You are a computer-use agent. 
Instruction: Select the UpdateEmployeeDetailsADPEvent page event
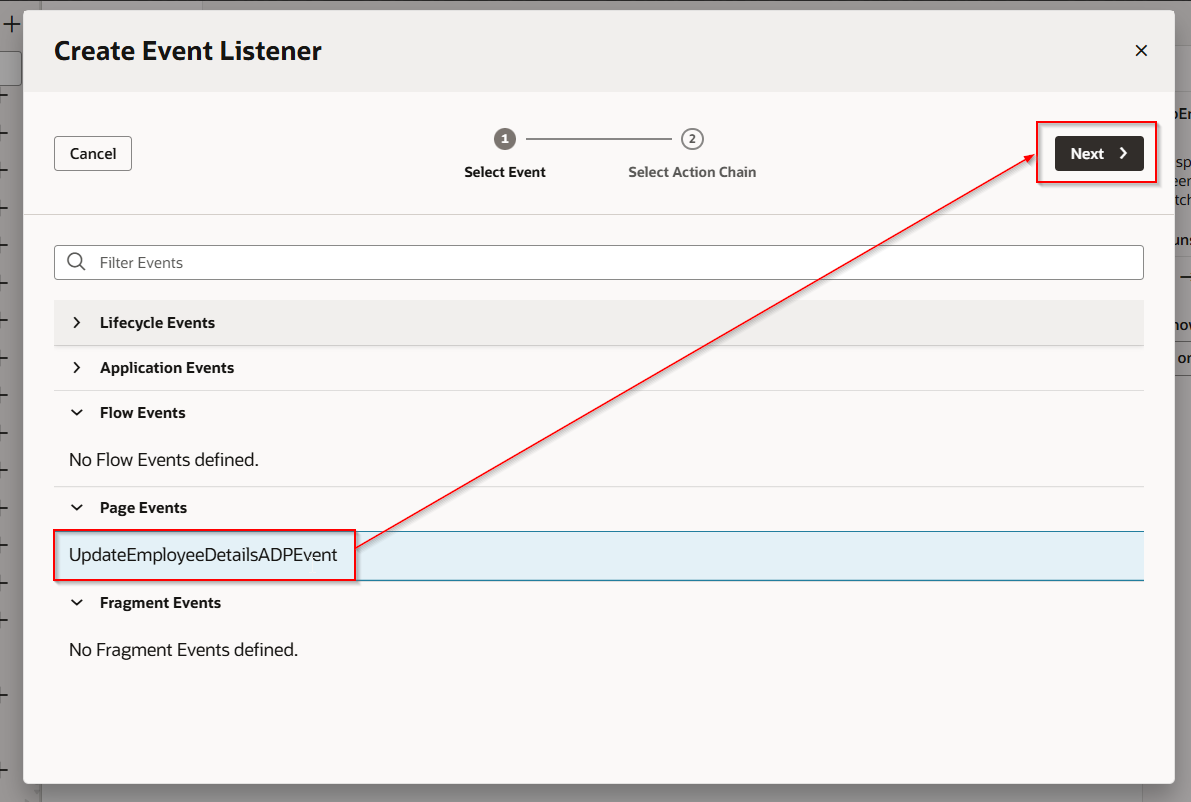coord(203,555)
